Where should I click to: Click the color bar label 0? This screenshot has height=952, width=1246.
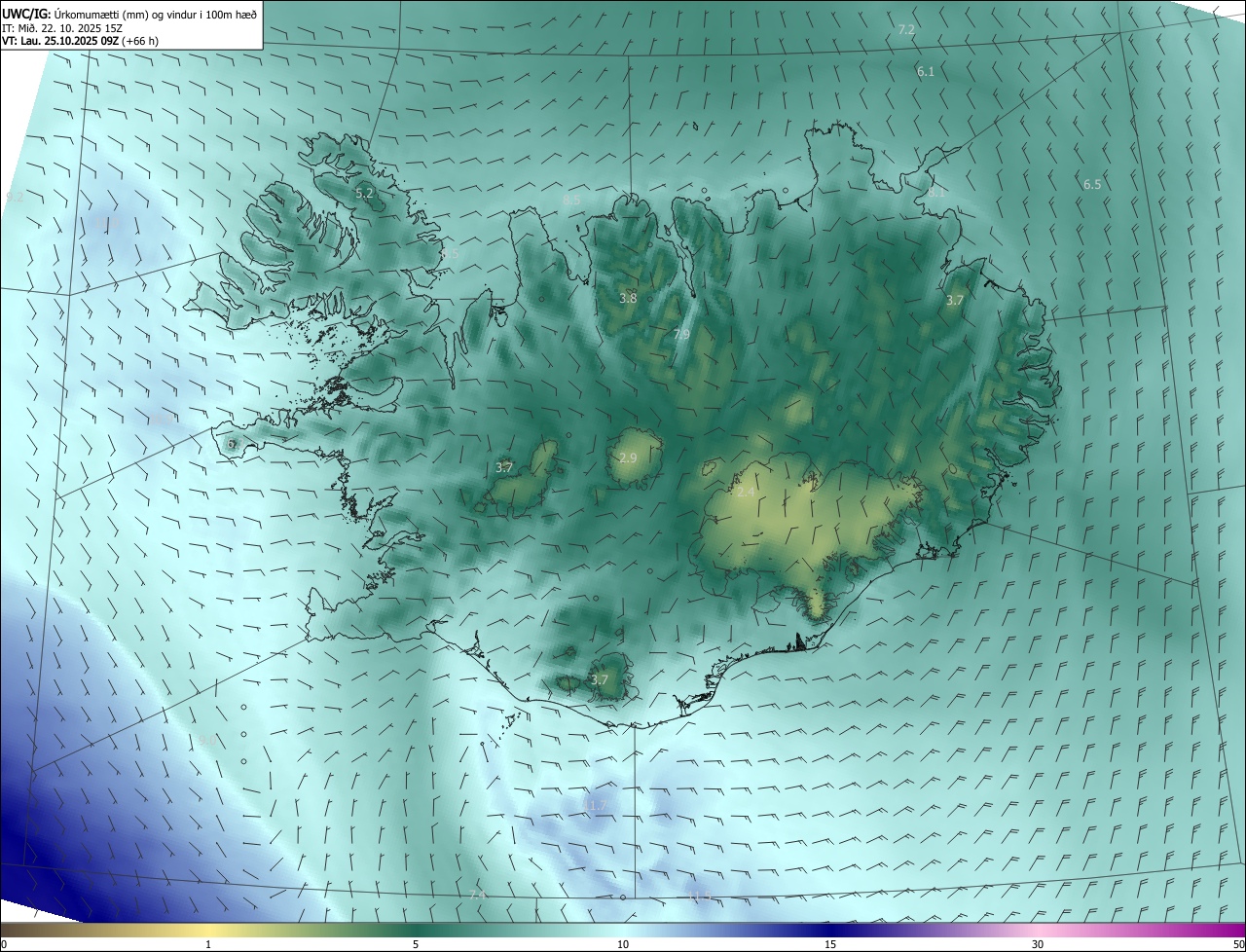(4, 945)
